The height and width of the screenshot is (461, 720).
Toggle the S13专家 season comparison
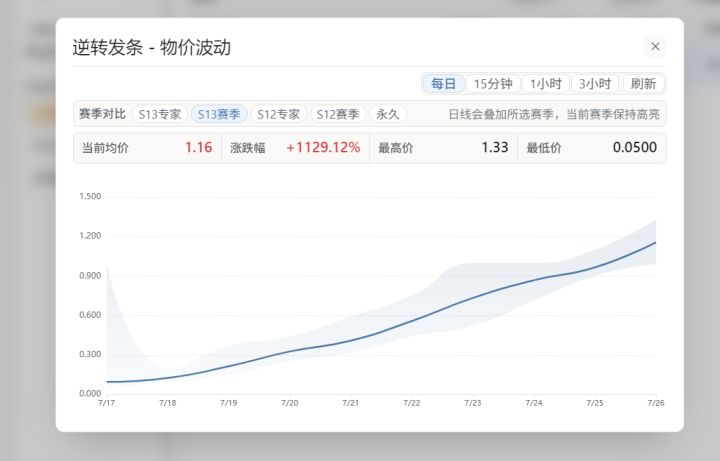(x=160, y=114)
